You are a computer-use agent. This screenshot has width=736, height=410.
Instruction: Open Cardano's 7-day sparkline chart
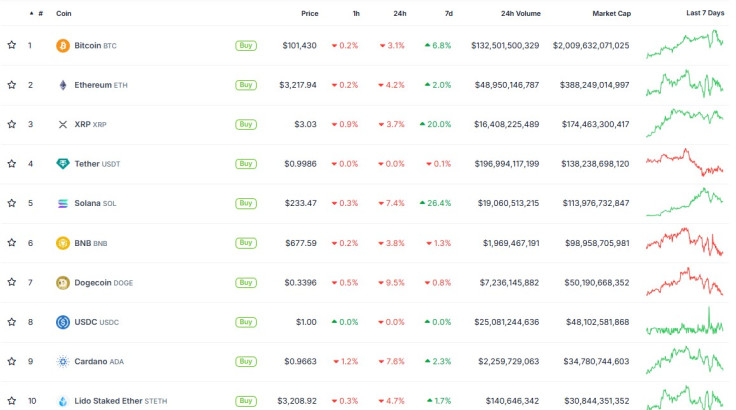(x=684, y=360)
